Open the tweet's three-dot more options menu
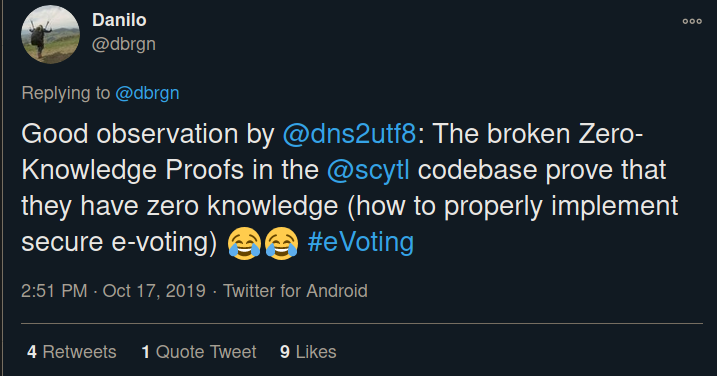The image size is (717, 376). point(692,21)
